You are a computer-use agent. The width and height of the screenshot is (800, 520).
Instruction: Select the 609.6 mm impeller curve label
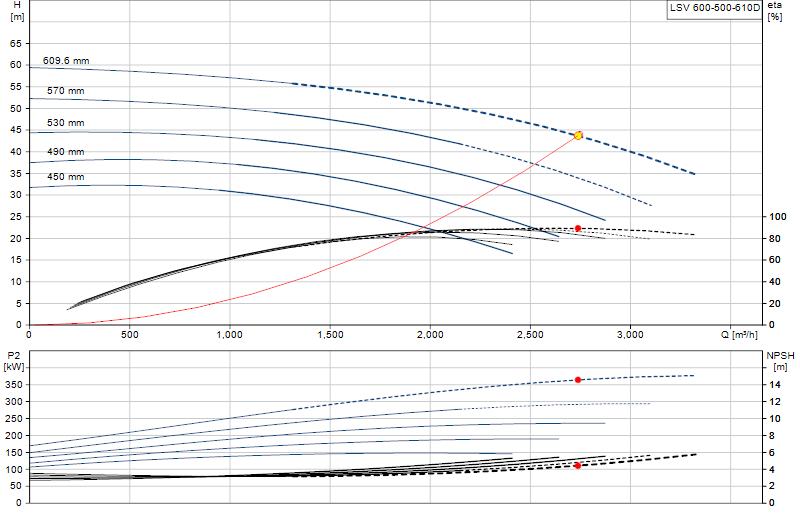(66, 61)
